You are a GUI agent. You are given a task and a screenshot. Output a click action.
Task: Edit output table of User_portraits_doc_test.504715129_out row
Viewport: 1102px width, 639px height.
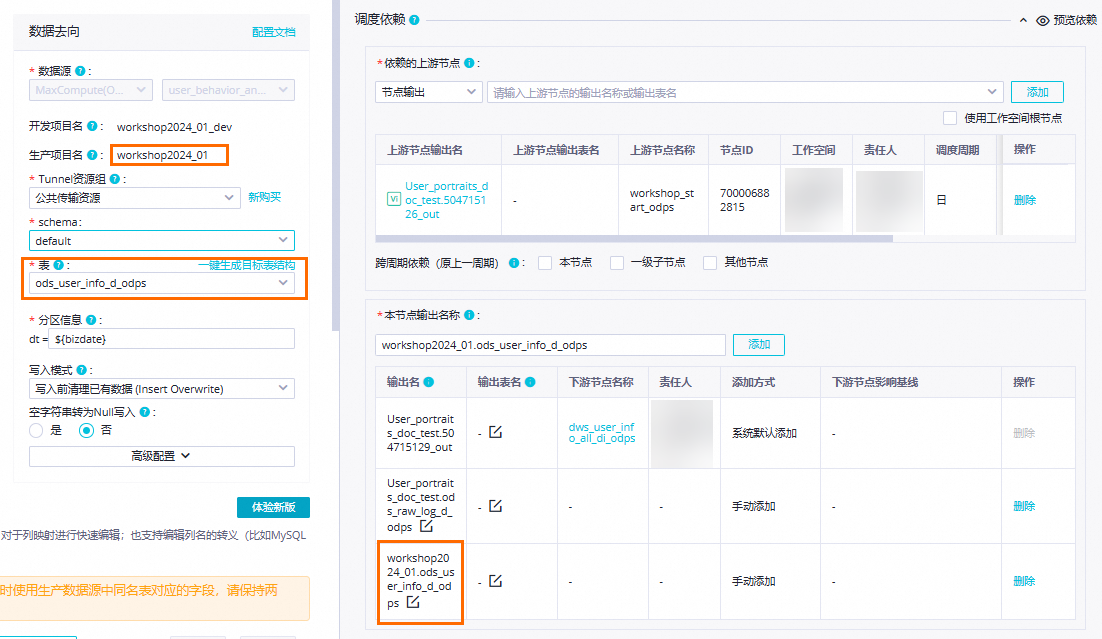click(495, 432)
